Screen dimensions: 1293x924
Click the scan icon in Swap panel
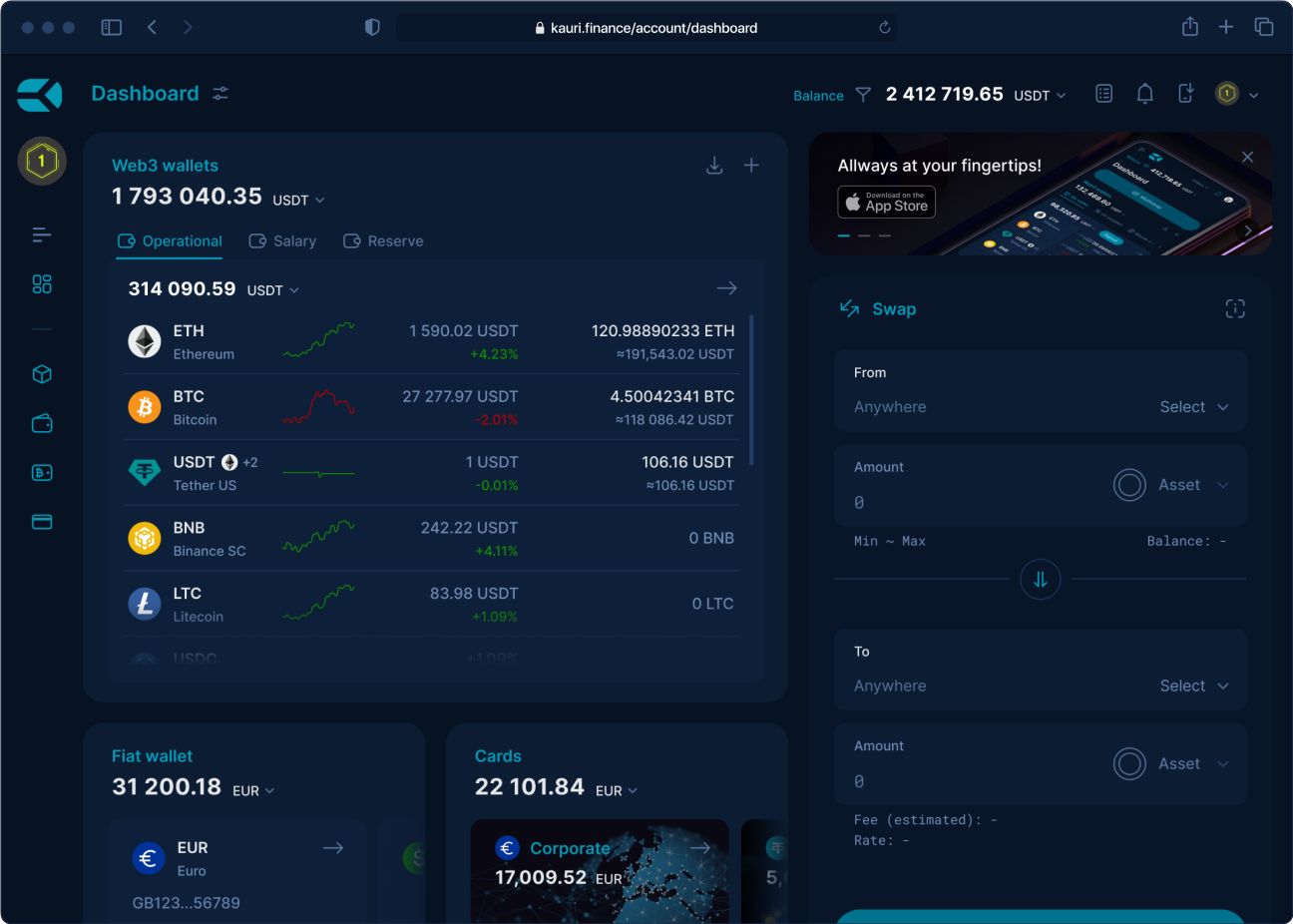pos(1234,309)
